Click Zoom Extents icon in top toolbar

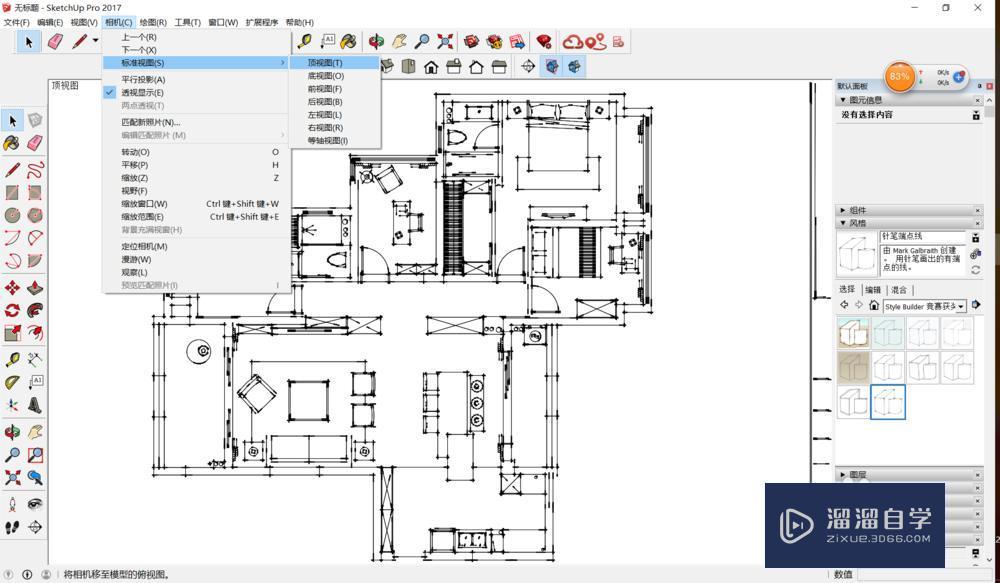pos(445,42)
